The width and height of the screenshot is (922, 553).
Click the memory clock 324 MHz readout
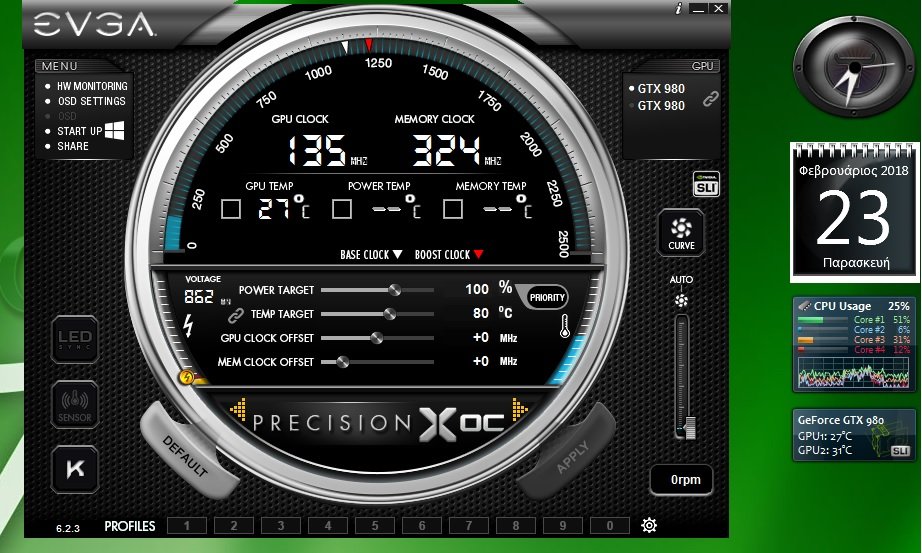(x=446, y=150)
